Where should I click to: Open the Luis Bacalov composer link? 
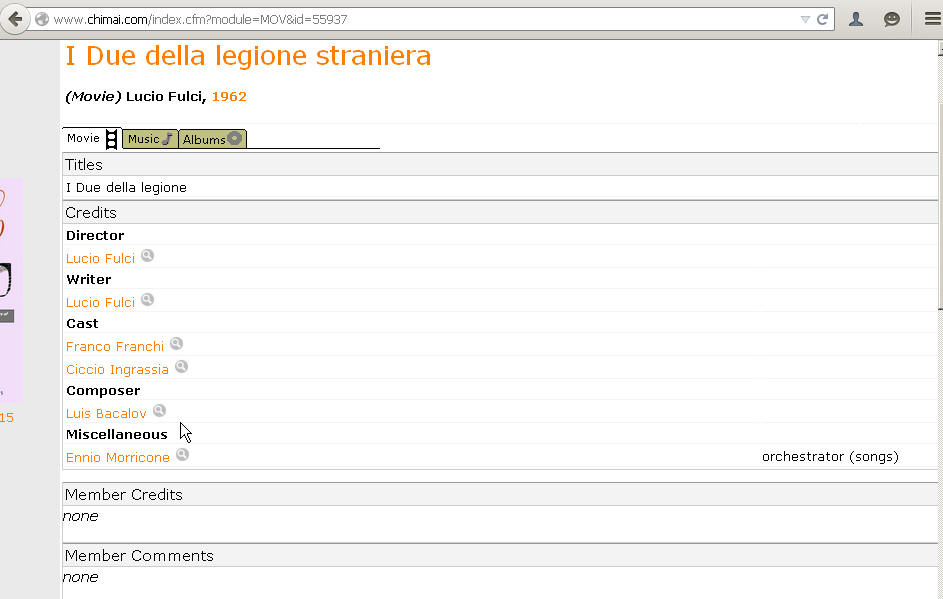106,413
